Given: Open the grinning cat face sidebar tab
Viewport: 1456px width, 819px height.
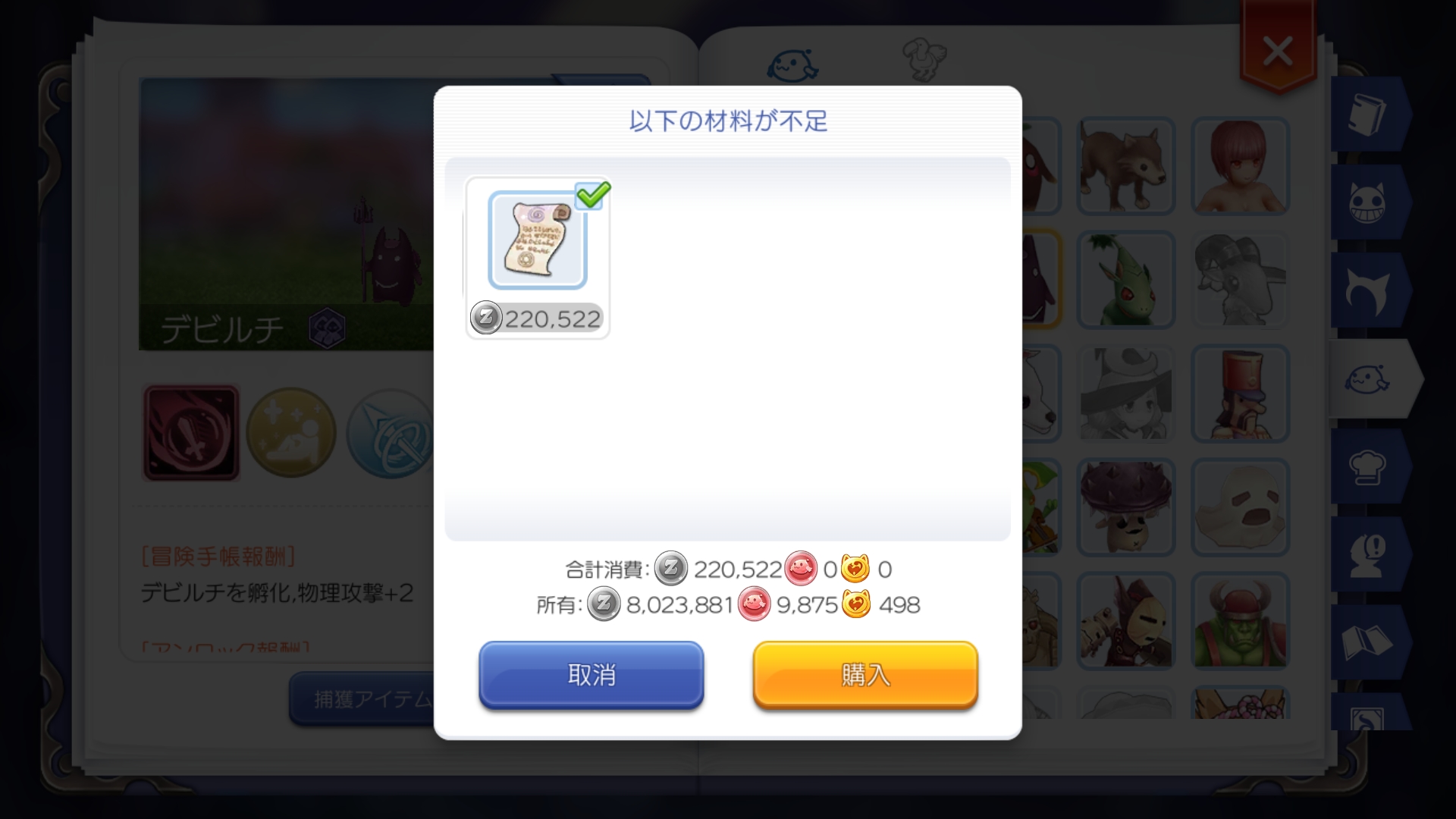Looking at the screenshot, I should pyautogui.click(x=1369, y=202).
